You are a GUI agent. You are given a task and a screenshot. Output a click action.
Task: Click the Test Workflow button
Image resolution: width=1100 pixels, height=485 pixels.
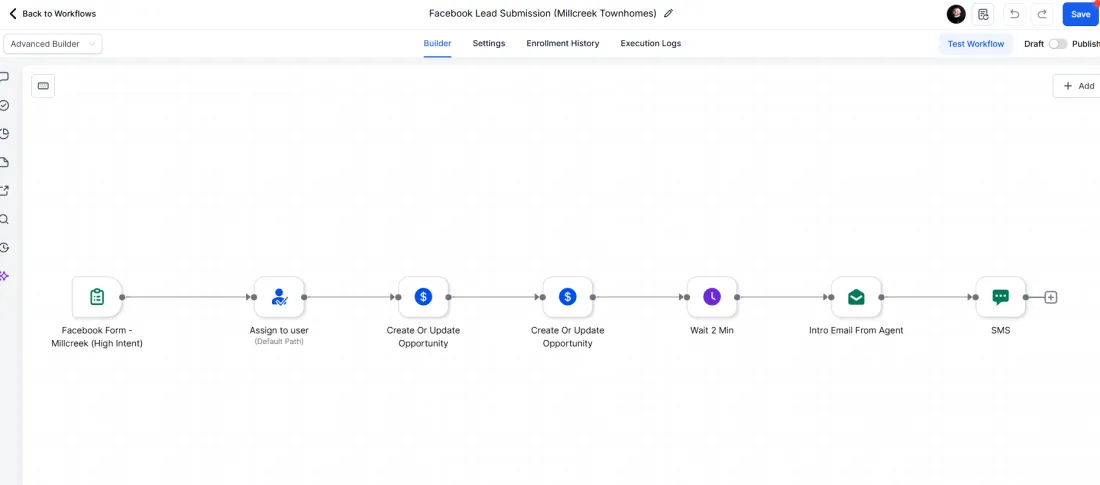pos(975,44)
